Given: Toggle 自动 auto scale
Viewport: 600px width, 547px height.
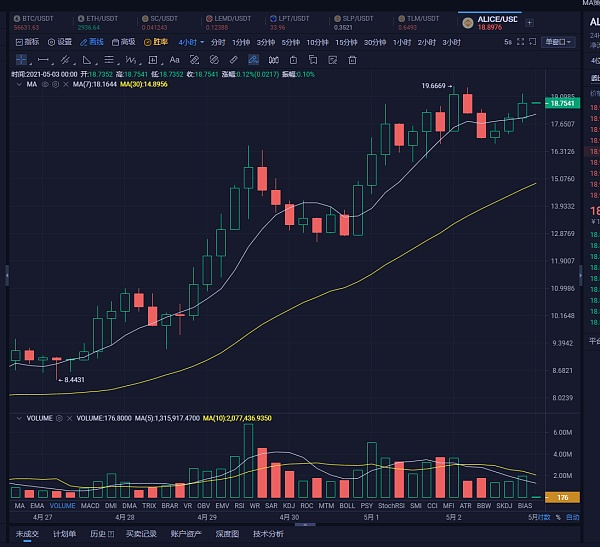Looking at the screenshot, I should pos(572,517).
